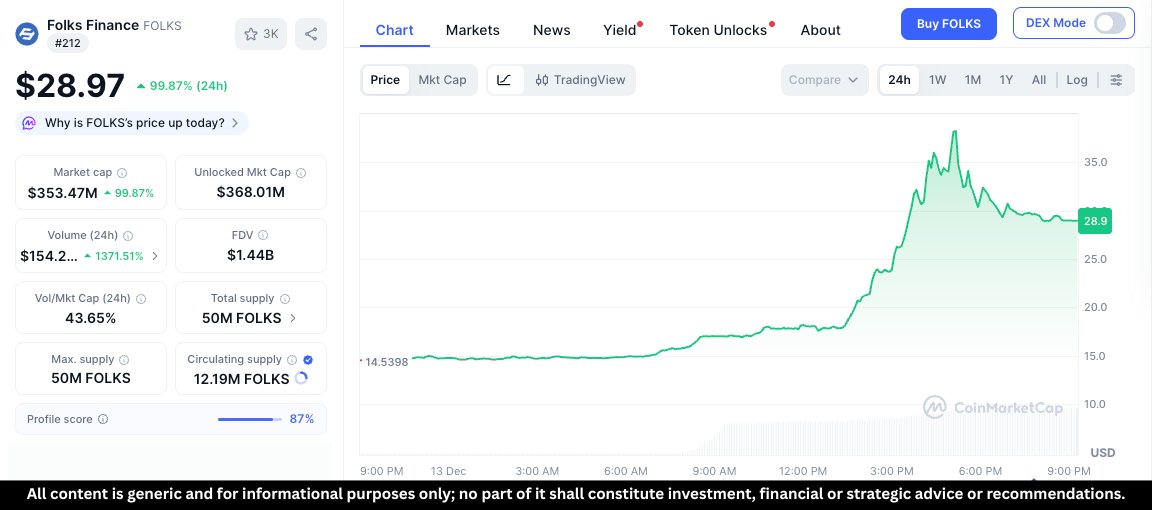Click the share icon button

coord(311,34)
